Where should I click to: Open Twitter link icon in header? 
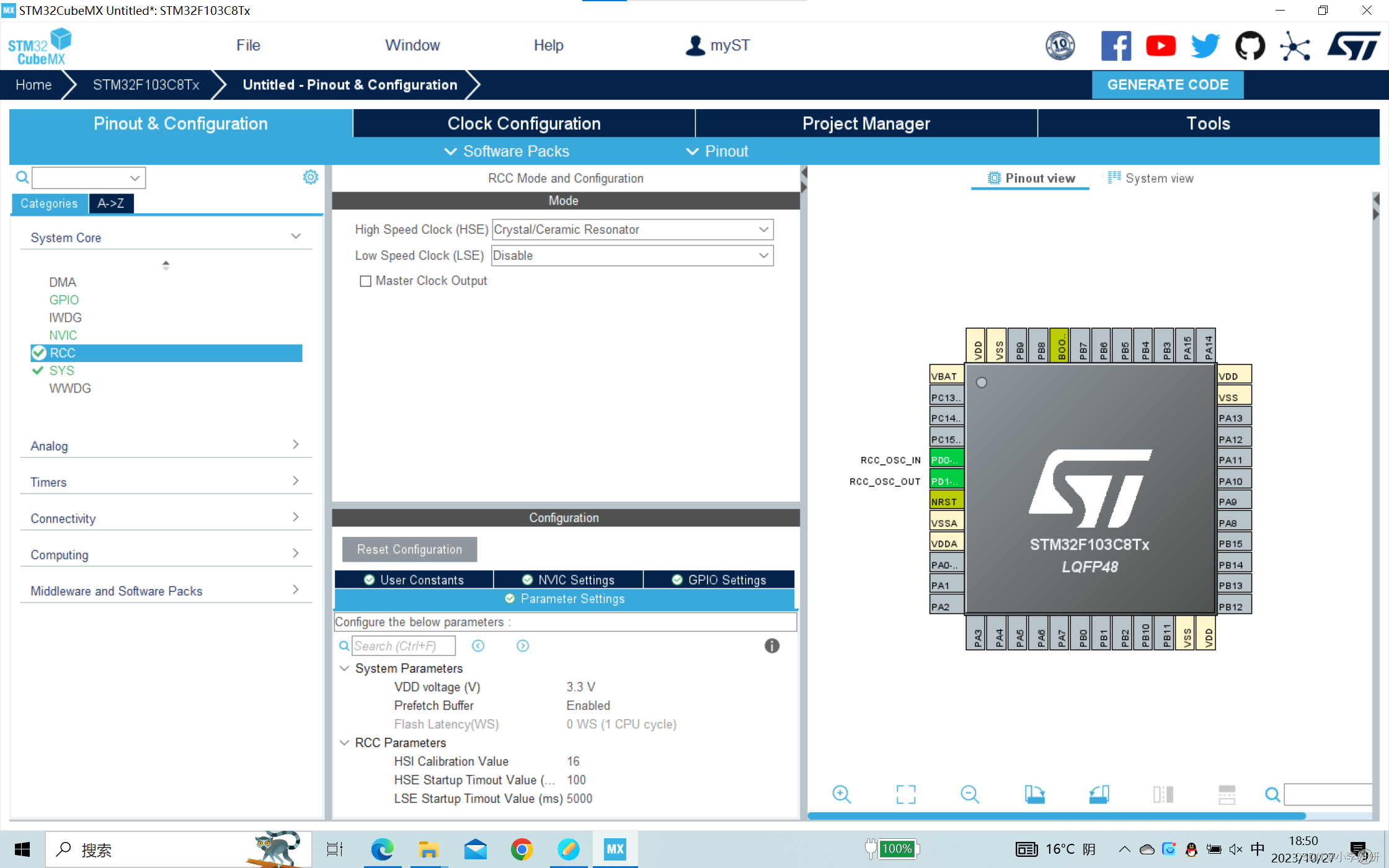point(1205,46)
